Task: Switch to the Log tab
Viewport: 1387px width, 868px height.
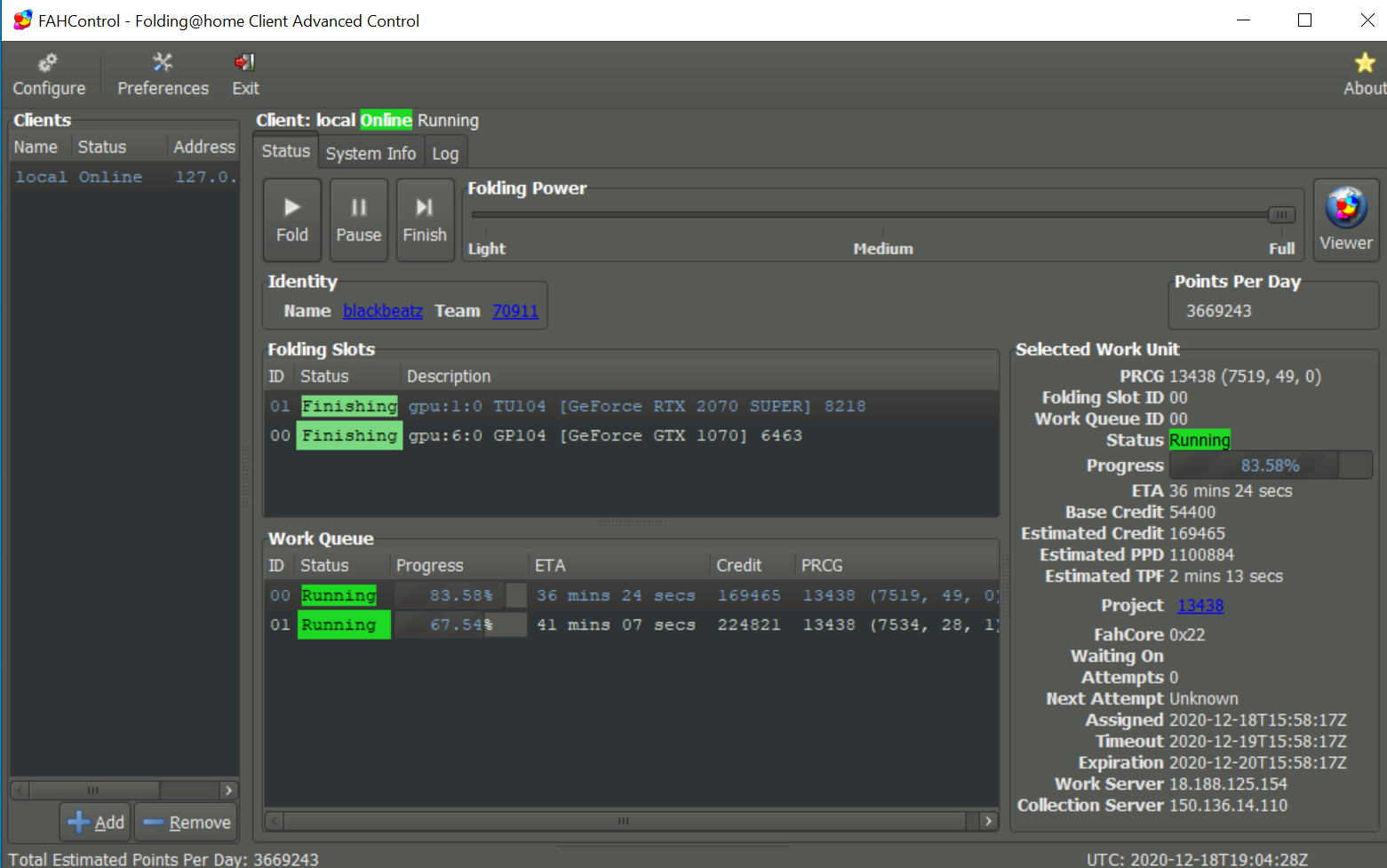Action: (x=445, y=154)
